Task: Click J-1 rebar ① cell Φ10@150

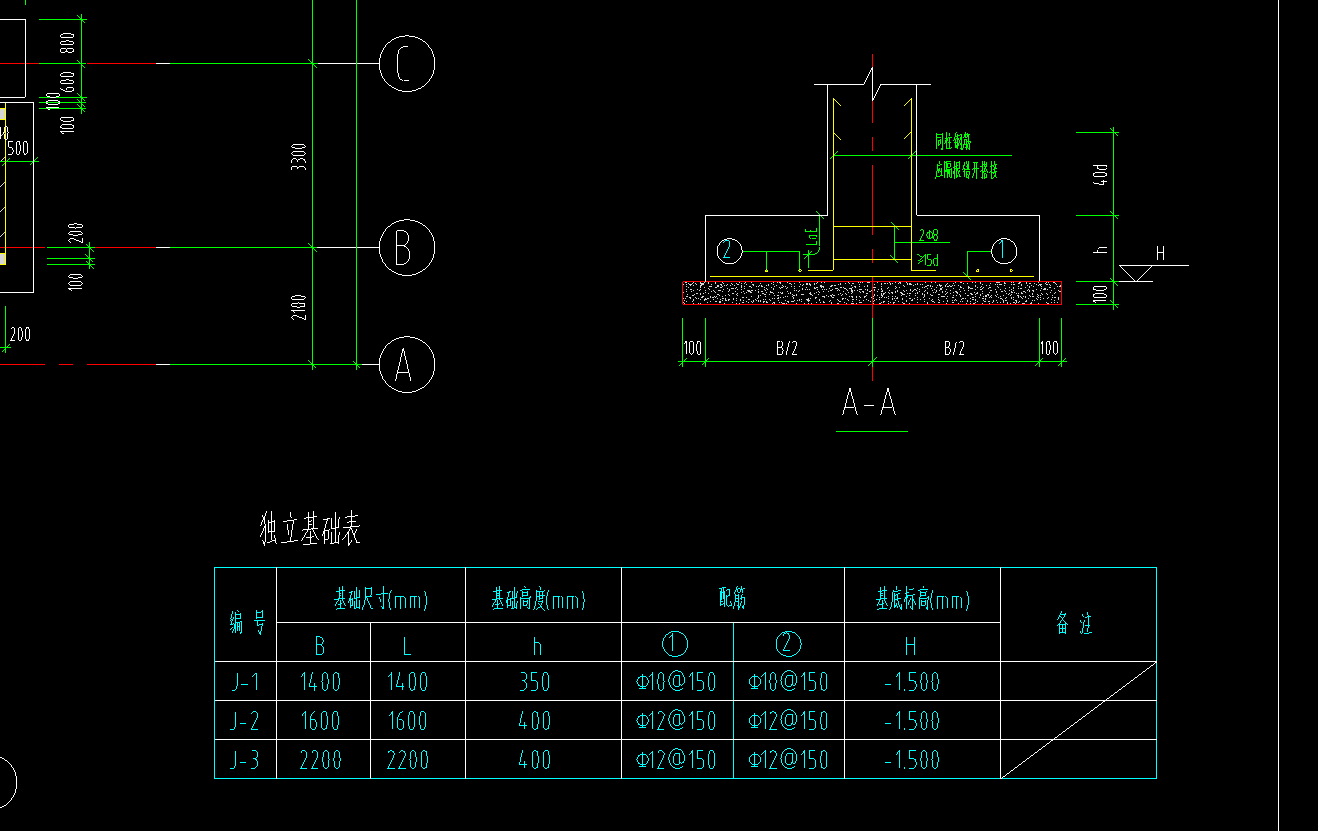Action: [677, 683]
